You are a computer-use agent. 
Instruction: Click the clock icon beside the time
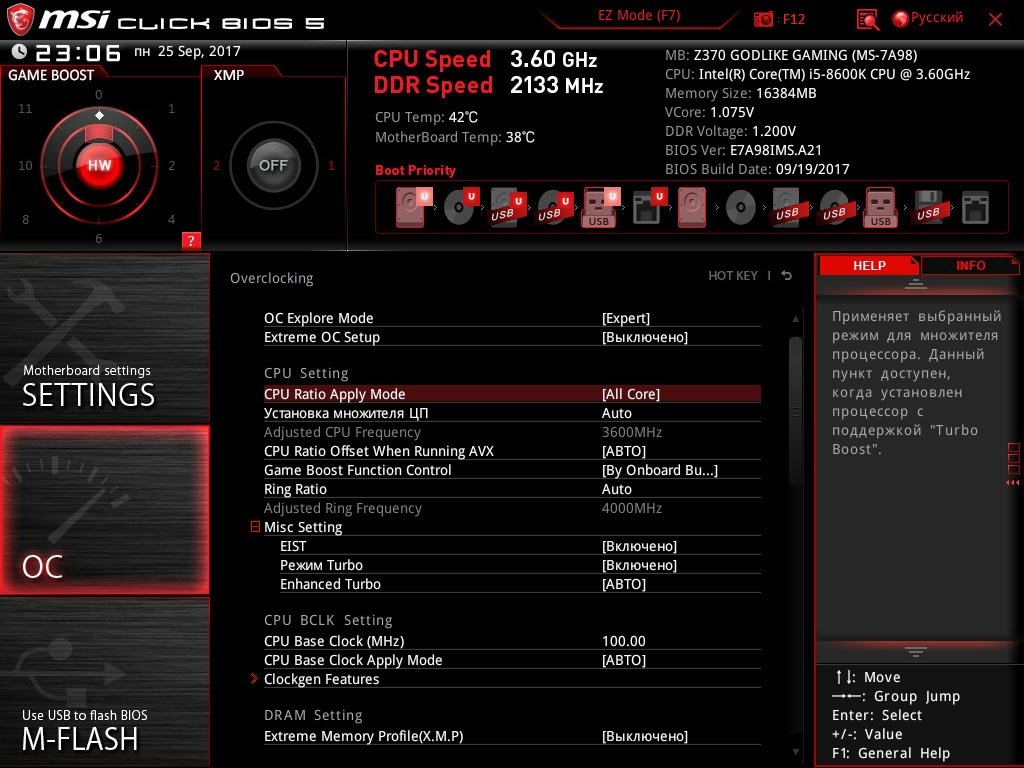point(20,52)
